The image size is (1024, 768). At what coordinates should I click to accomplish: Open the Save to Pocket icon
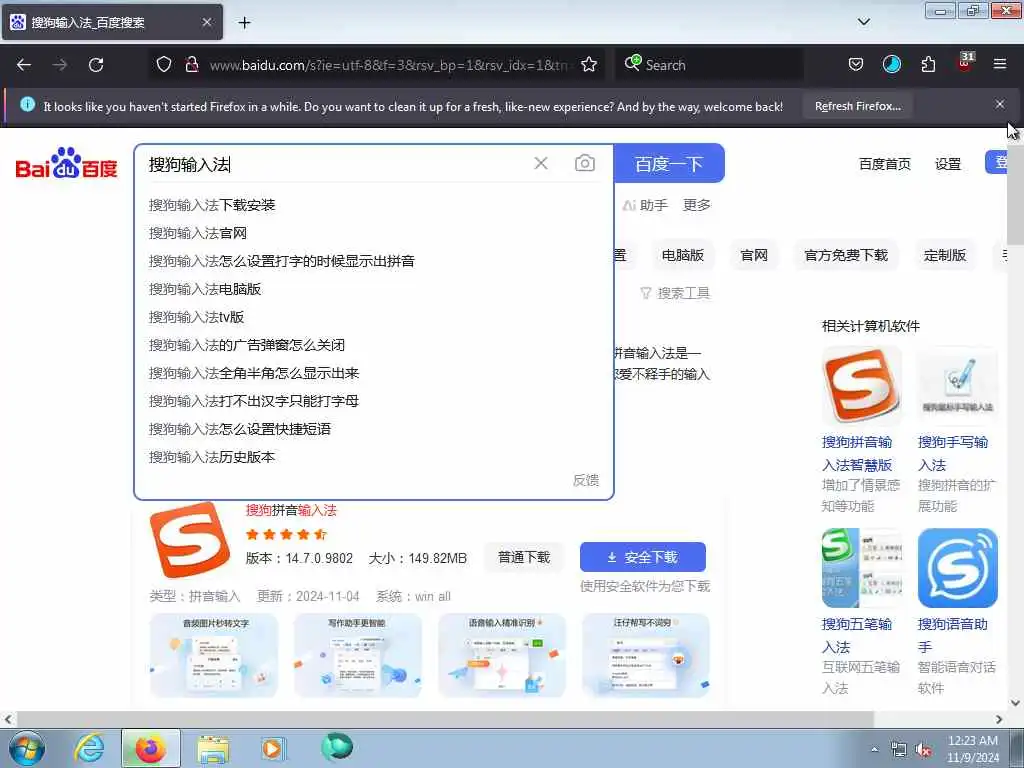pyautogui.click(x=856, y=64)
